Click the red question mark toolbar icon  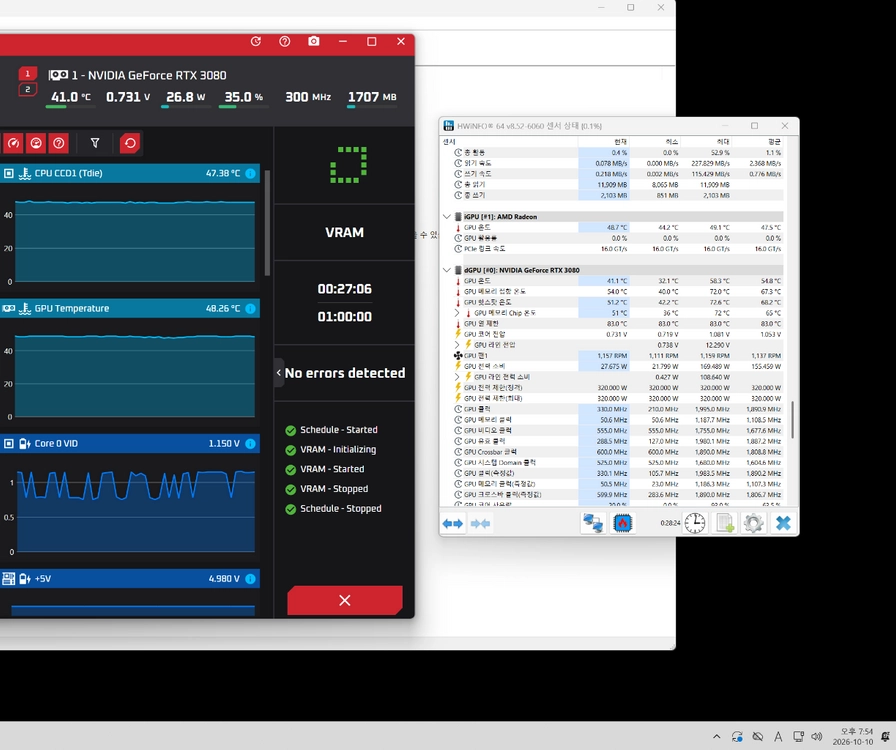point(58,143)
